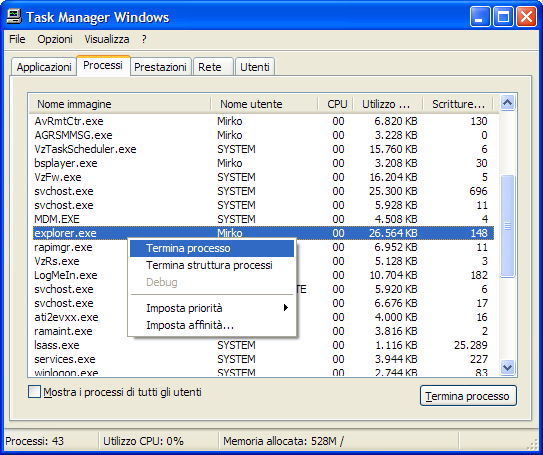Select the LogMeIn.exe process
The image size is (543, 455).
coord(66,275)
